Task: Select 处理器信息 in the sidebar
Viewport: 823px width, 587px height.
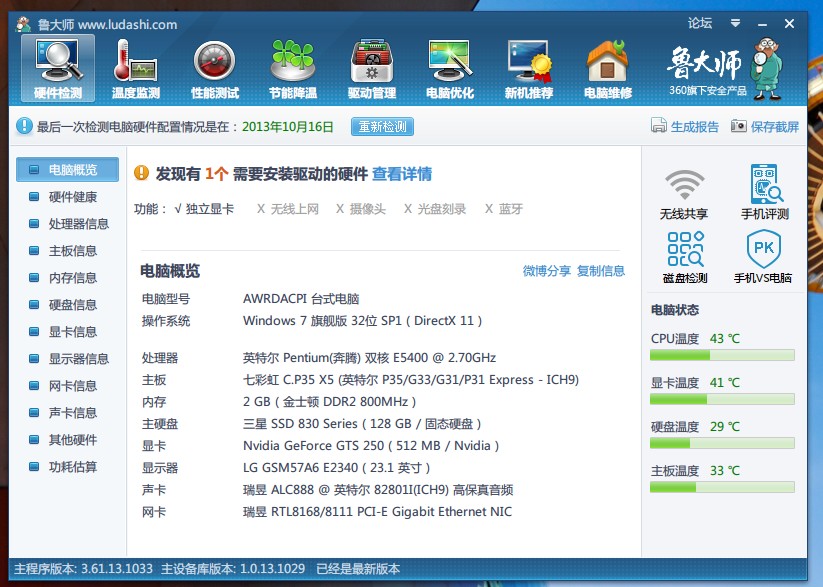Action: [78, 224]
